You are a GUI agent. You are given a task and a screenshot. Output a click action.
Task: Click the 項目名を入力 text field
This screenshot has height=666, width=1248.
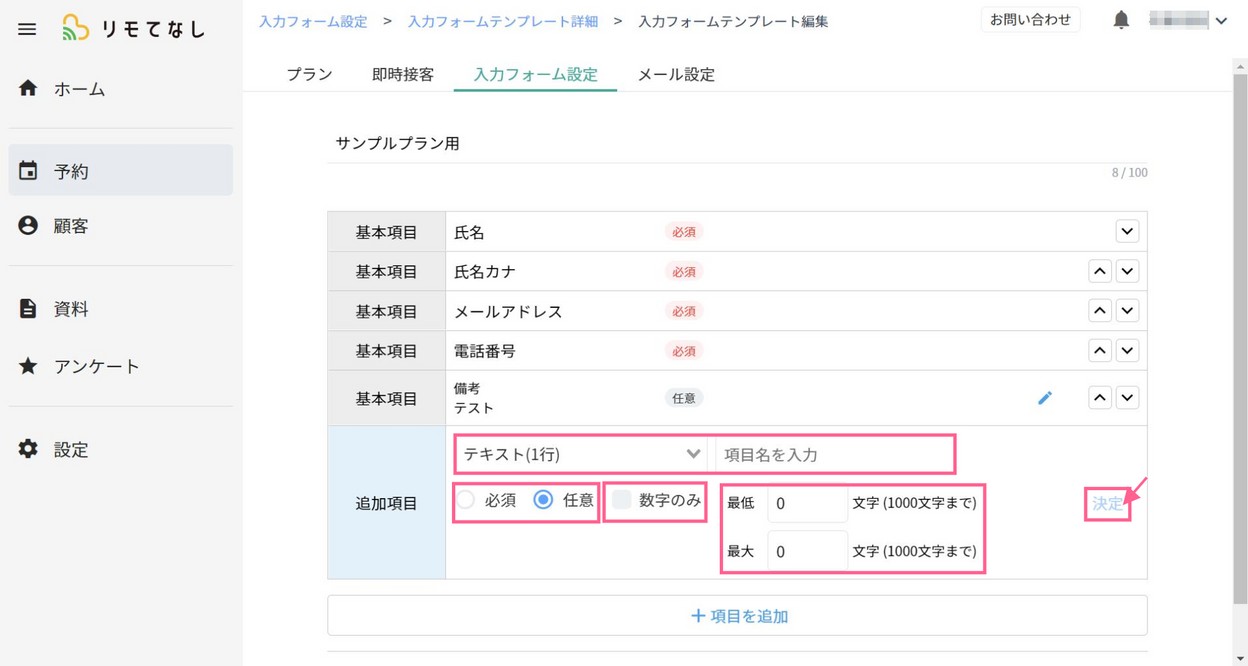coord(833,454)
